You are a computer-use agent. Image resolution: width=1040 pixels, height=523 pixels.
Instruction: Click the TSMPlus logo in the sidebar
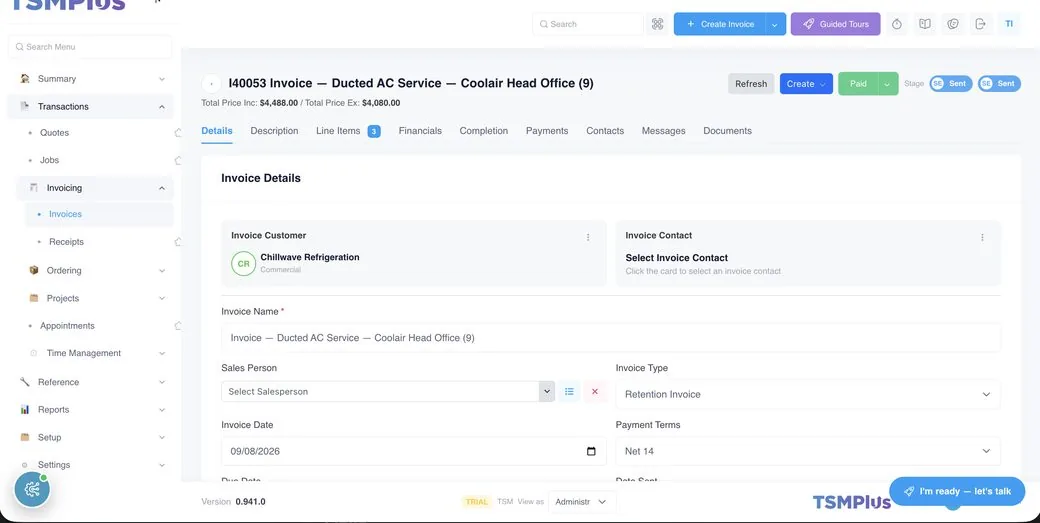[x=68, y=4]
